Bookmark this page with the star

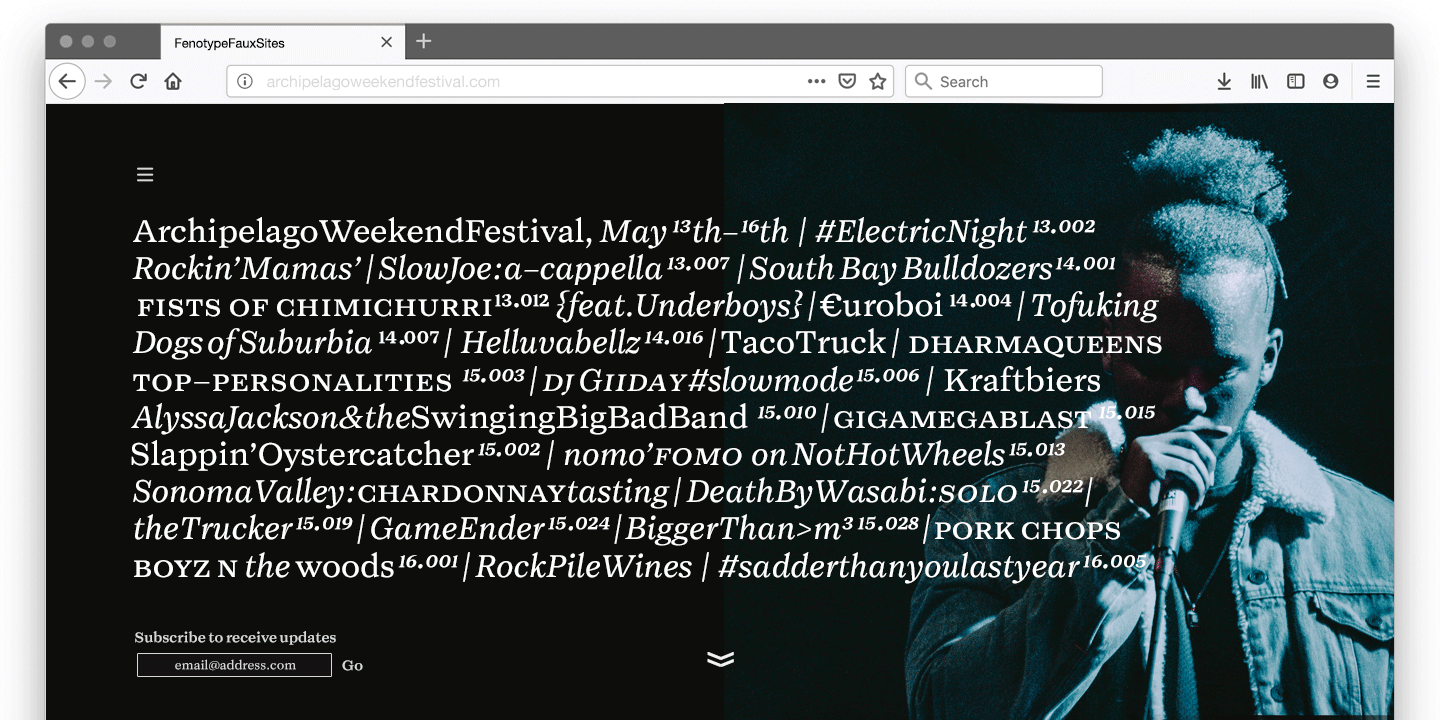click(878, 82)
